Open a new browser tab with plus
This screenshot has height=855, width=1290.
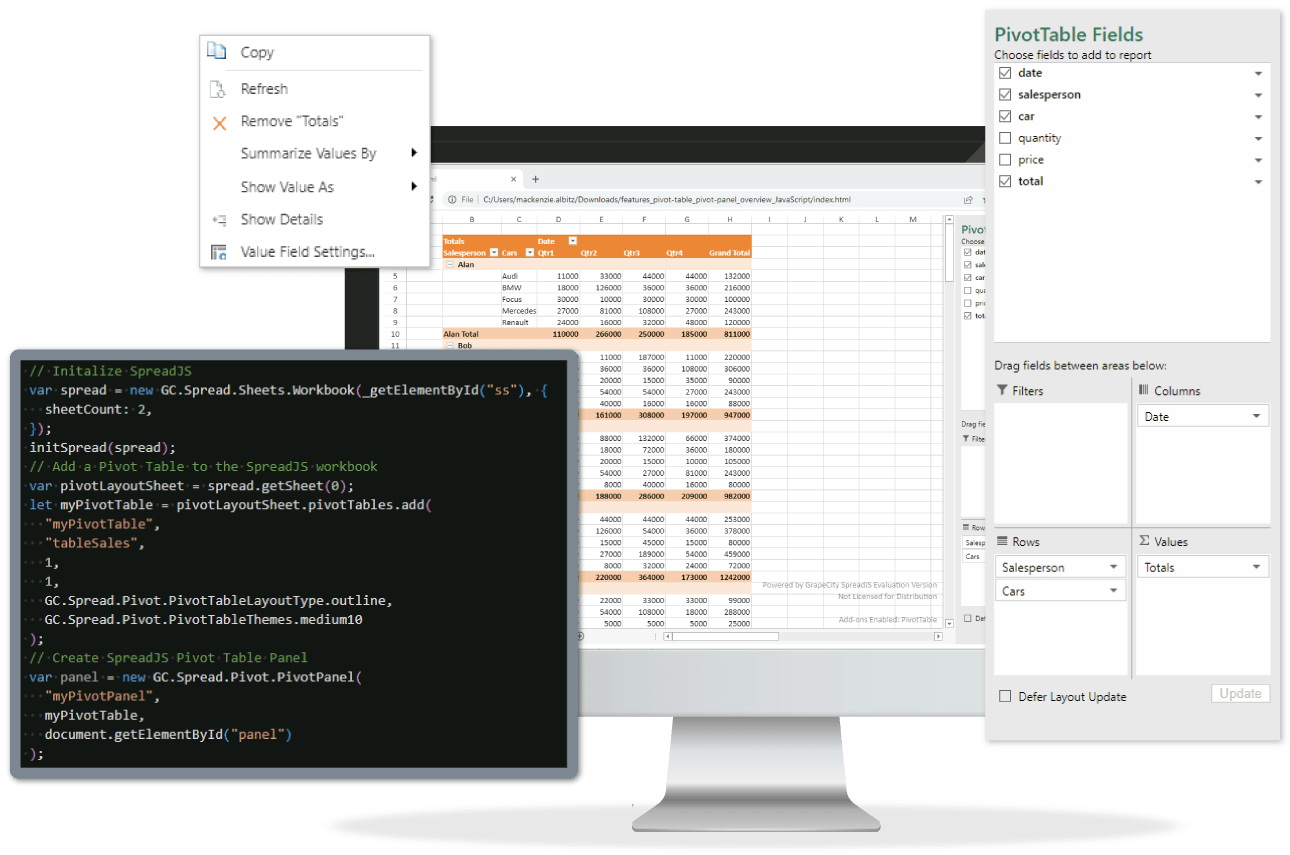tap(535, 179)
